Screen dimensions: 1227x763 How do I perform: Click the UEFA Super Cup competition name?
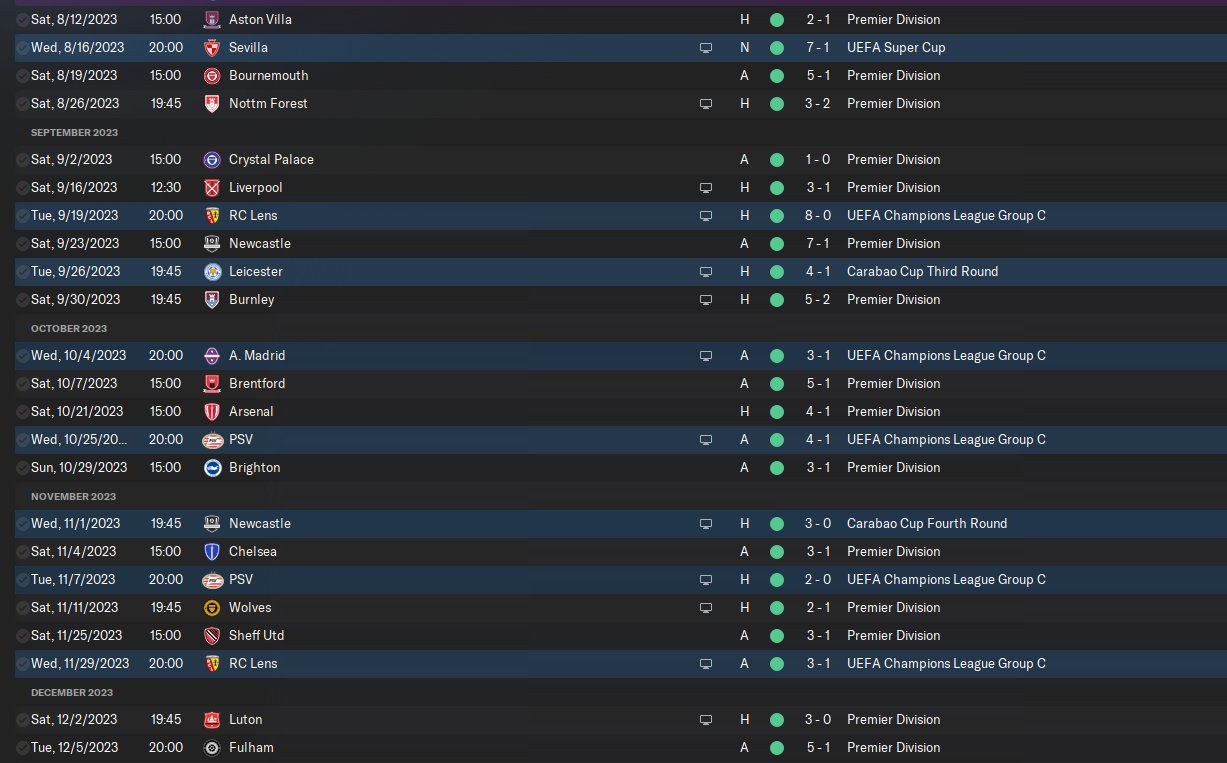tap(896, 47)
